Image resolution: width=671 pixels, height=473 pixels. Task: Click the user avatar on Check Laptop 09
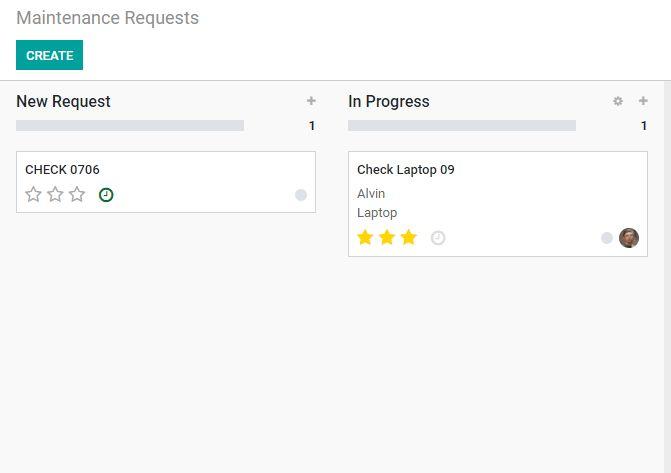[629, 238]
